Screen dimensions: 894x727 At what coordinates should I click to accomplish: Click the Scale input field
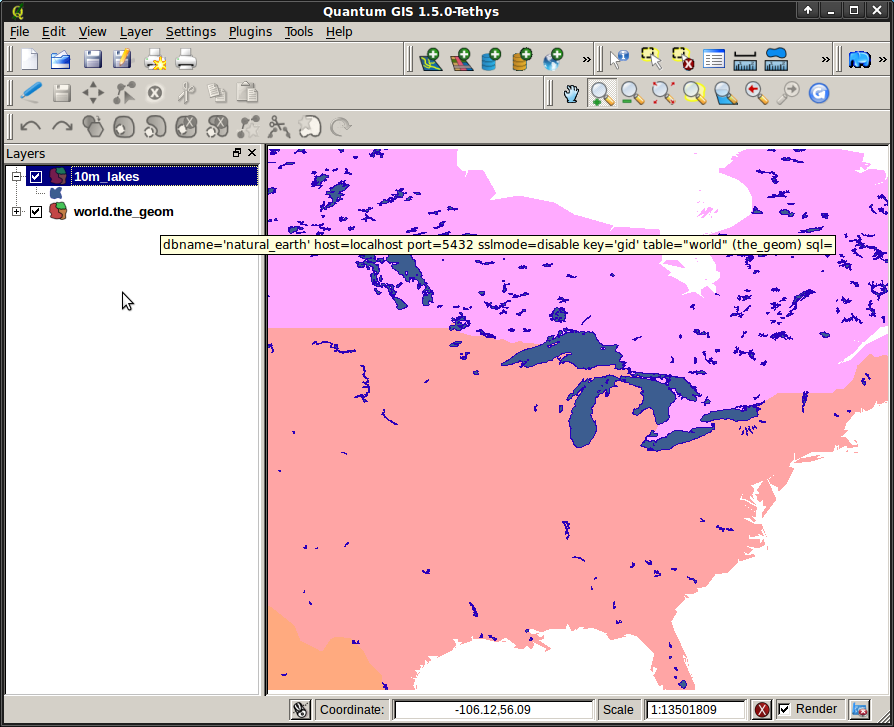pyautogui.click(x=695, y=710)
